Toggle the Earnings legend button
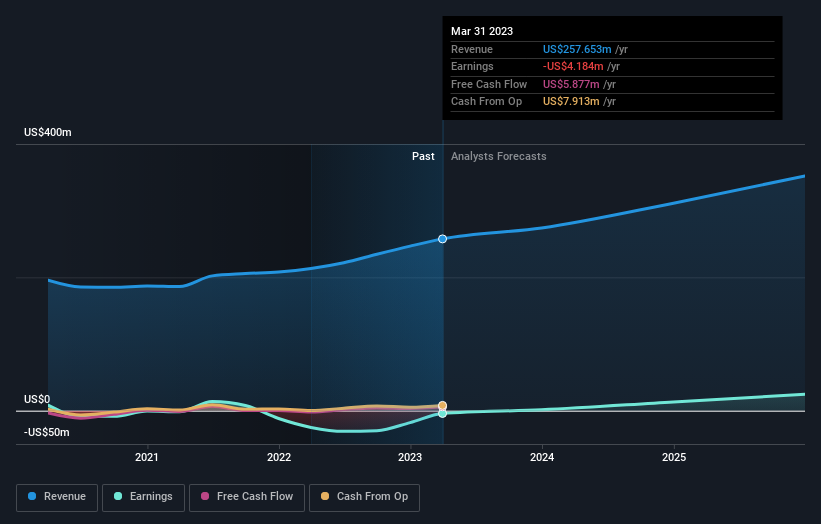The height and width of the screenshot is (524, 821). click(x=143, y=497)
